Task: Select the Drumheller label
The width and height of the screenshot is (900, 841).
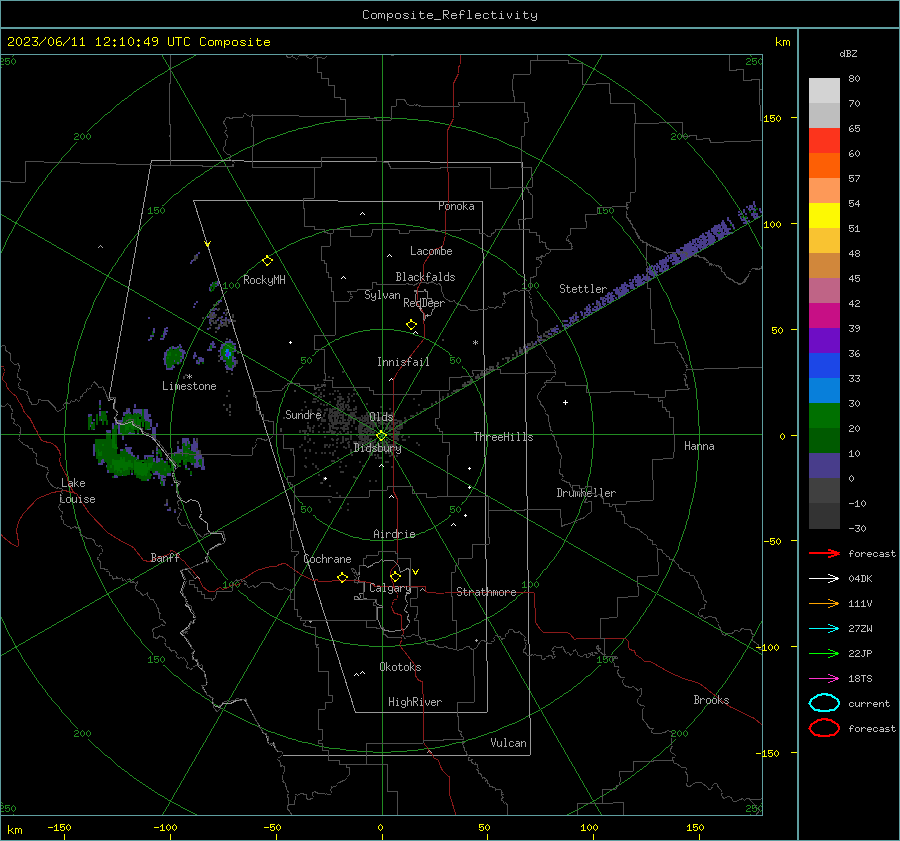Action: [586, 493]
